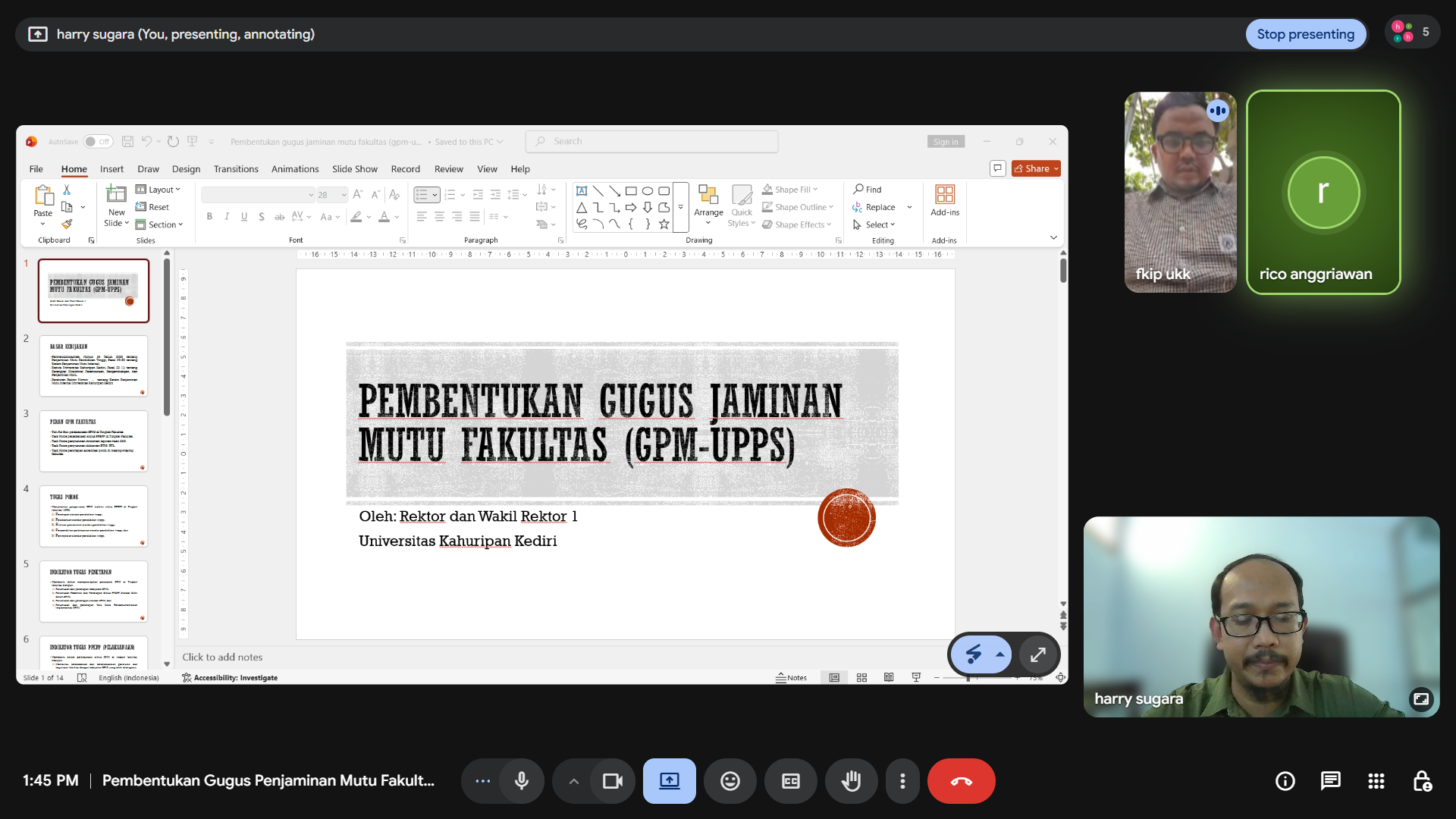
Task: Switch to Slide Sorter view icon
Action: [861, 677]
